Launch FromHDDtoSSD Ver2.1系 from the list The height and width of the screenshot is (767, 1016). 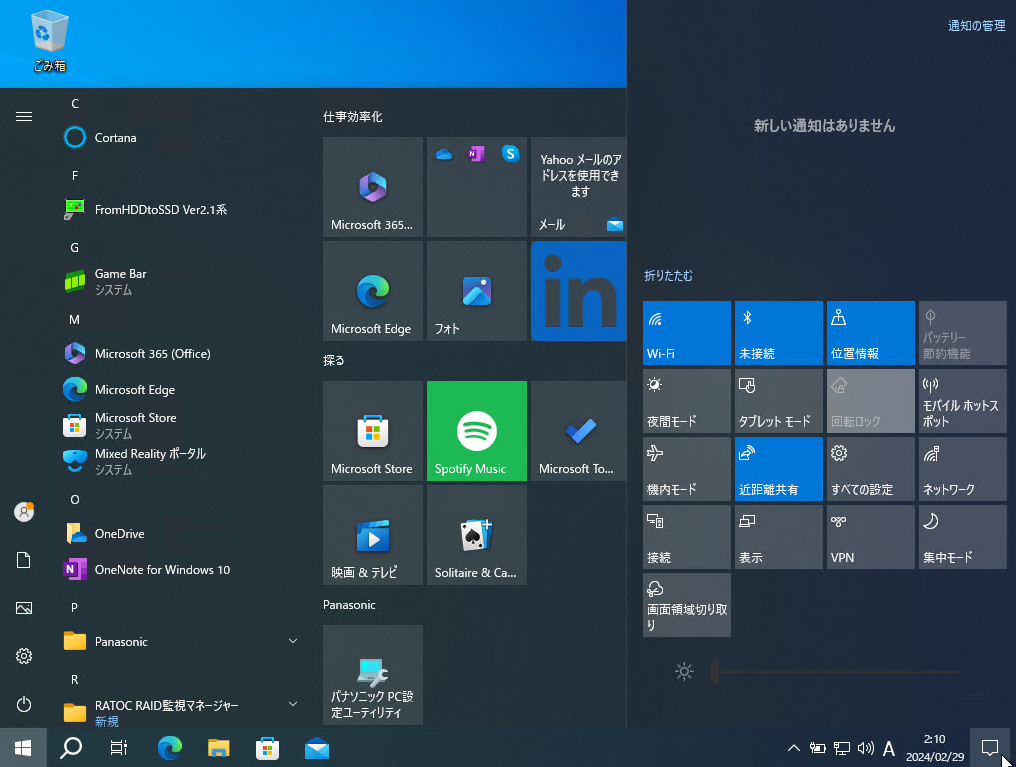[180, 209]
